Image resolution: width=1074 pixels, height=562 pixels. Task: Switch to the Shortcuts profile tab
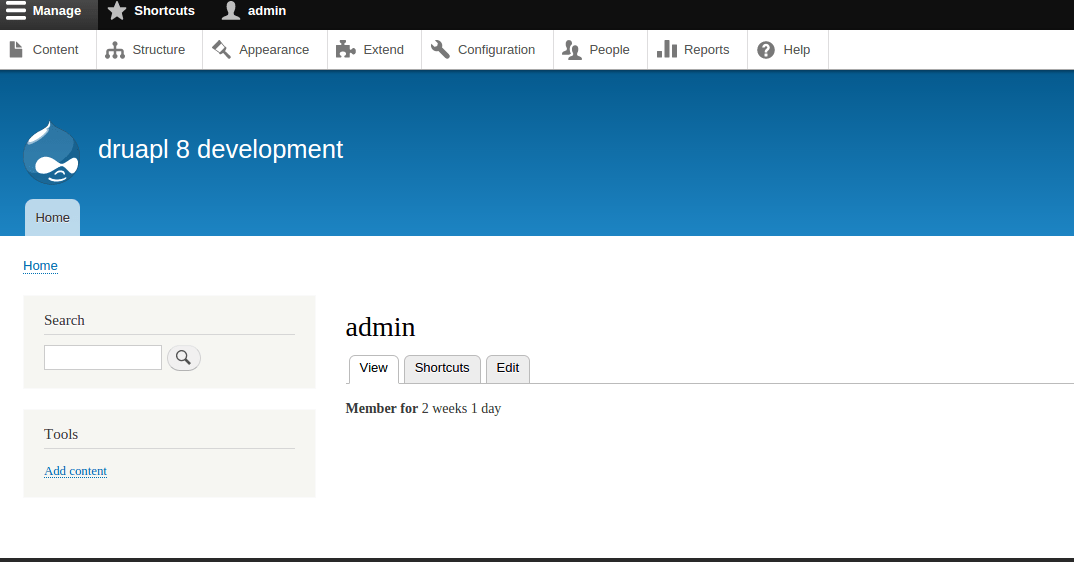tap(442, 369)
